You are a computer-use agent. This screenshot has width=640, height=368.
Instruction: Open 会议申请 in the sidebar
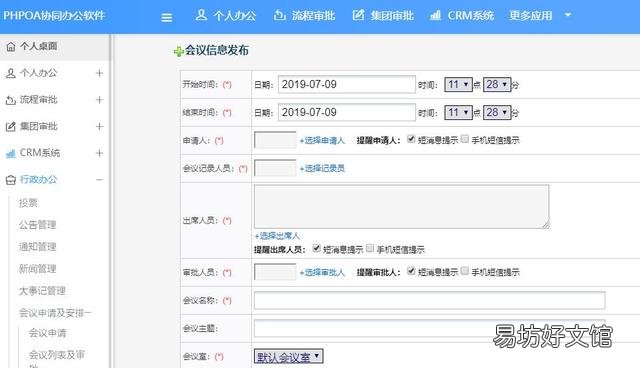pyautogui.click(x=47, y=333)
